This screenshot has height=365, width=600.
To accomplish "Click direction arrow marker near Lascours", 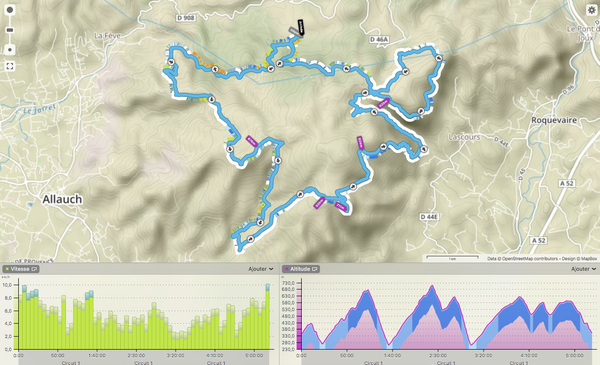I will point(424,149).
